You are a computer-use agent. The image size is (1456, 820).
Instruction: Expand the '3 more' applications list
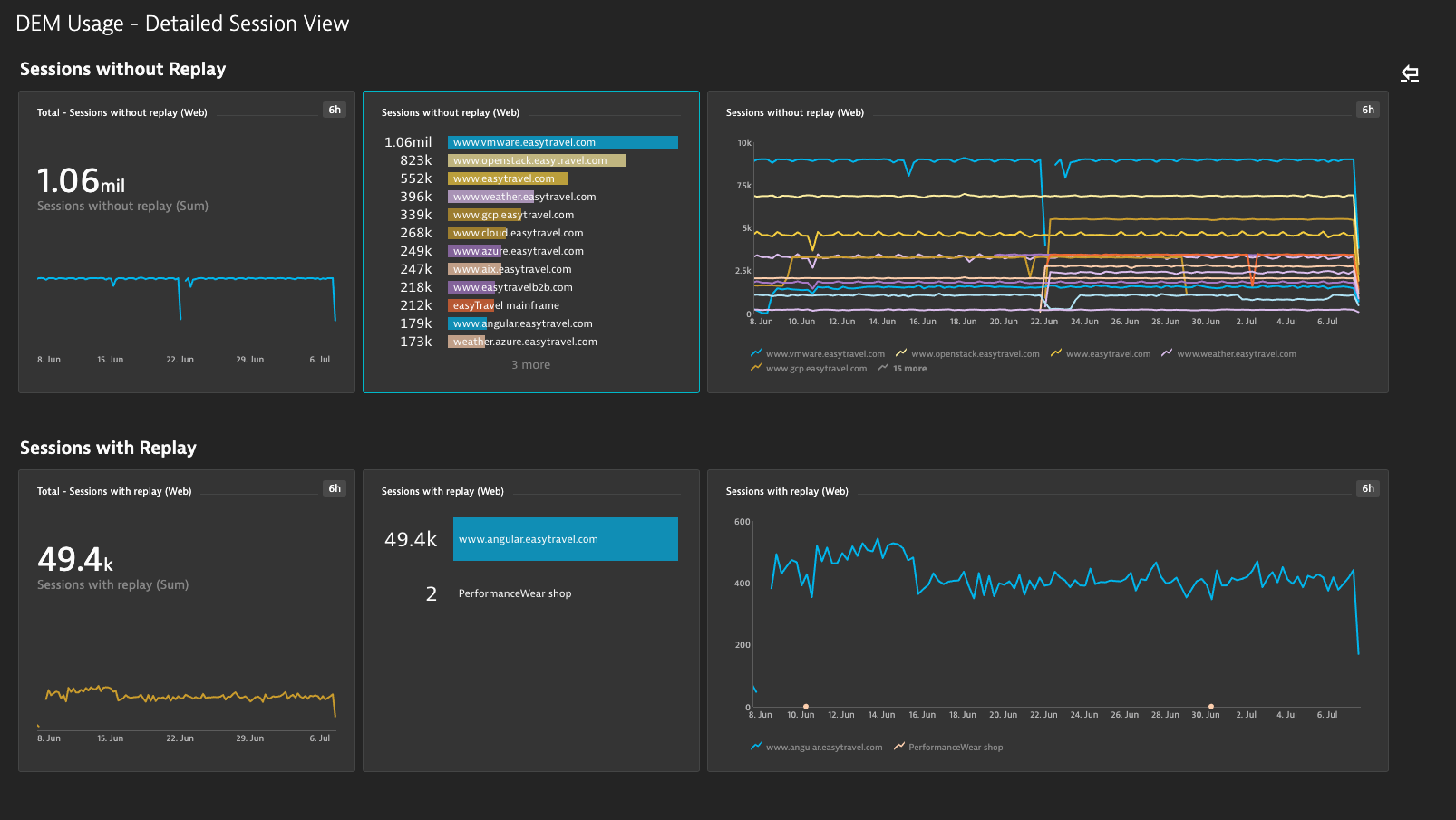(x=530, y=365)
